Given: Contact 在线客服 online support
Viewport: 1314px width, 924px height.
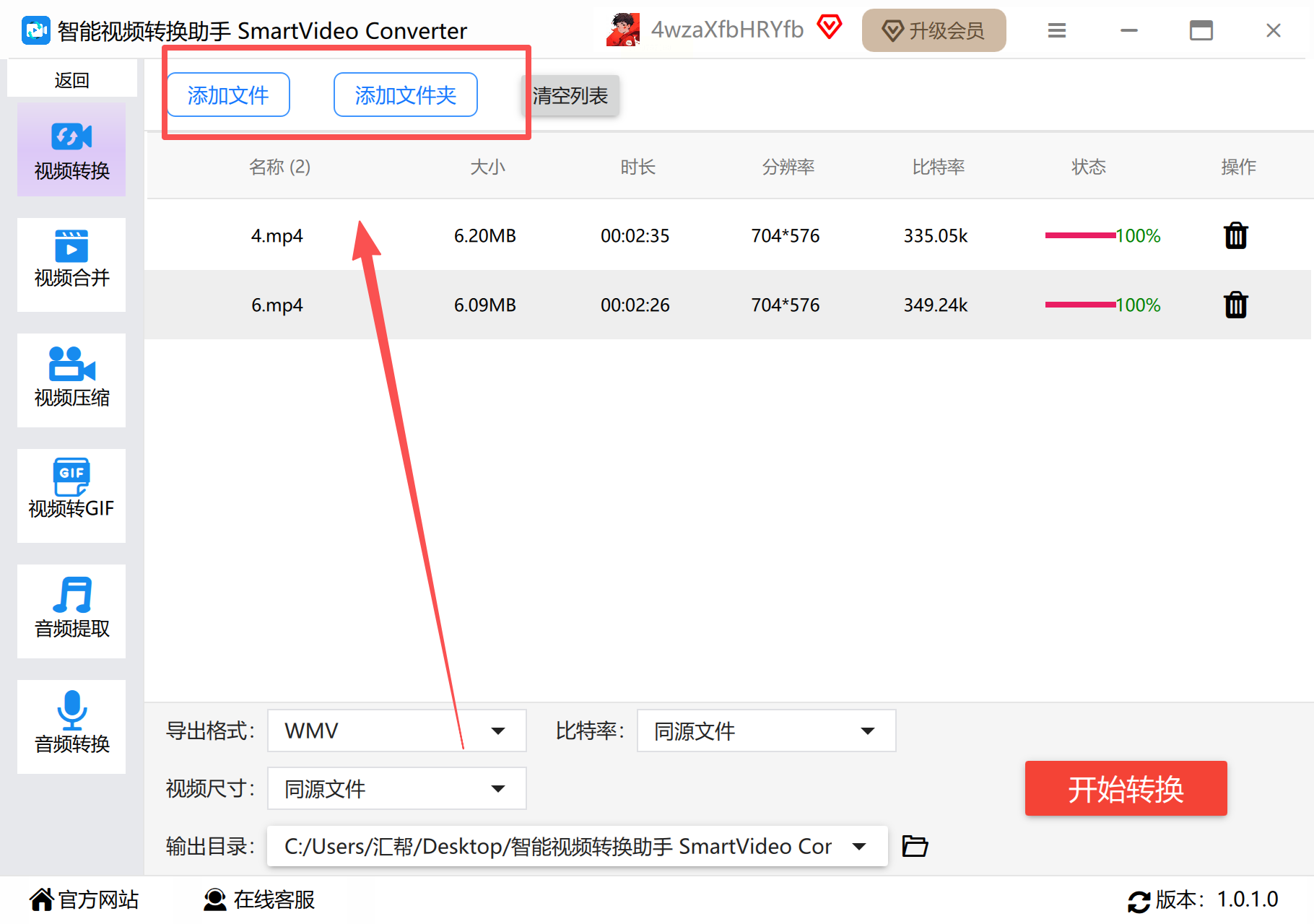Looking at the screenshot, I should click(x=259, y=899).
